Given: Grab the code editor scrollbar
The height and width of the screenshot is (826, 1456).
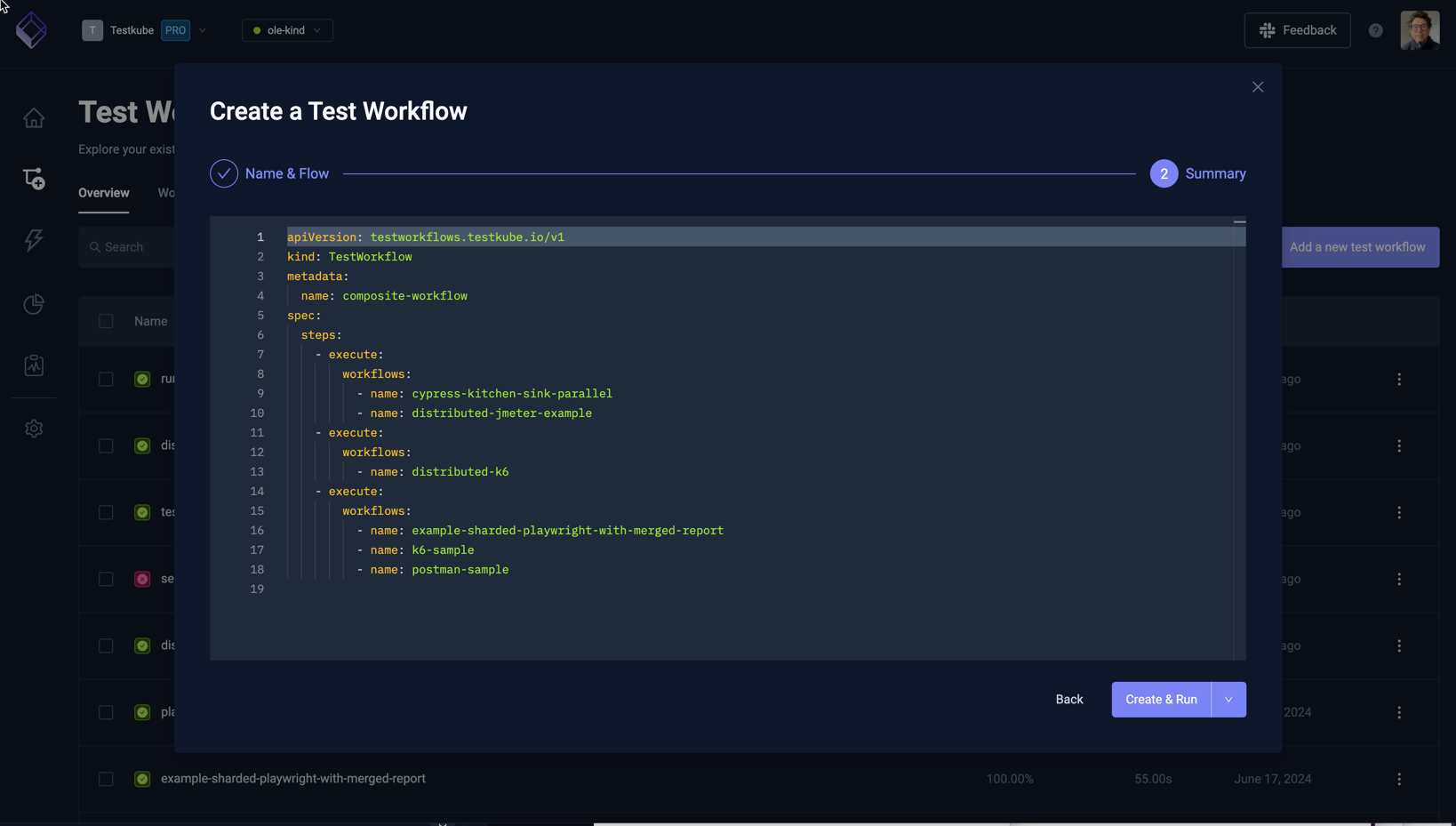Looking at the screenshot, I should 1239,221.
